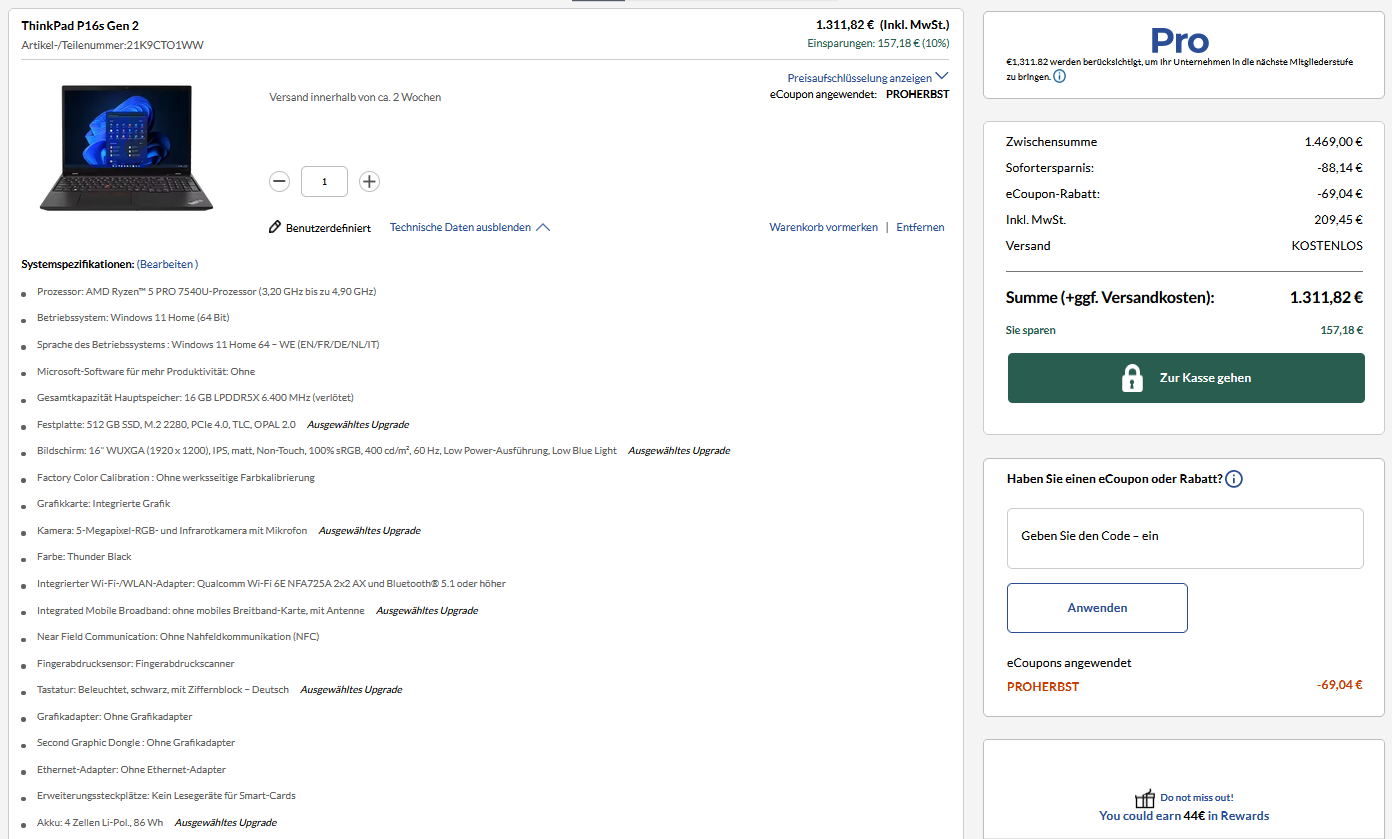Click the laptop product thumbnail image

125,147
